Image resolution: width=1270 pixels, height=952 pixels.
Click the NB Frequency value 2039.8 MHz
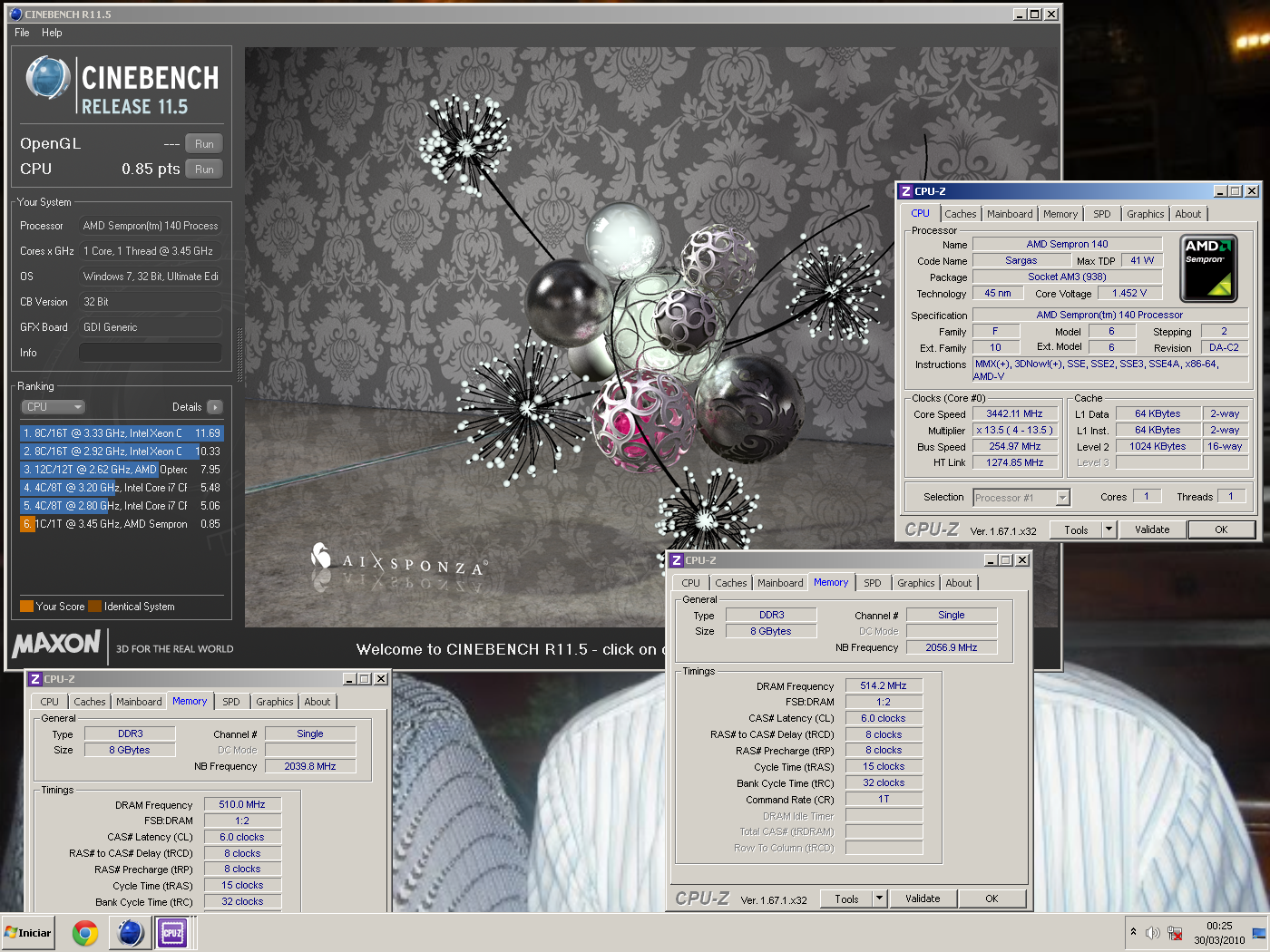click(x=310, y=767)
